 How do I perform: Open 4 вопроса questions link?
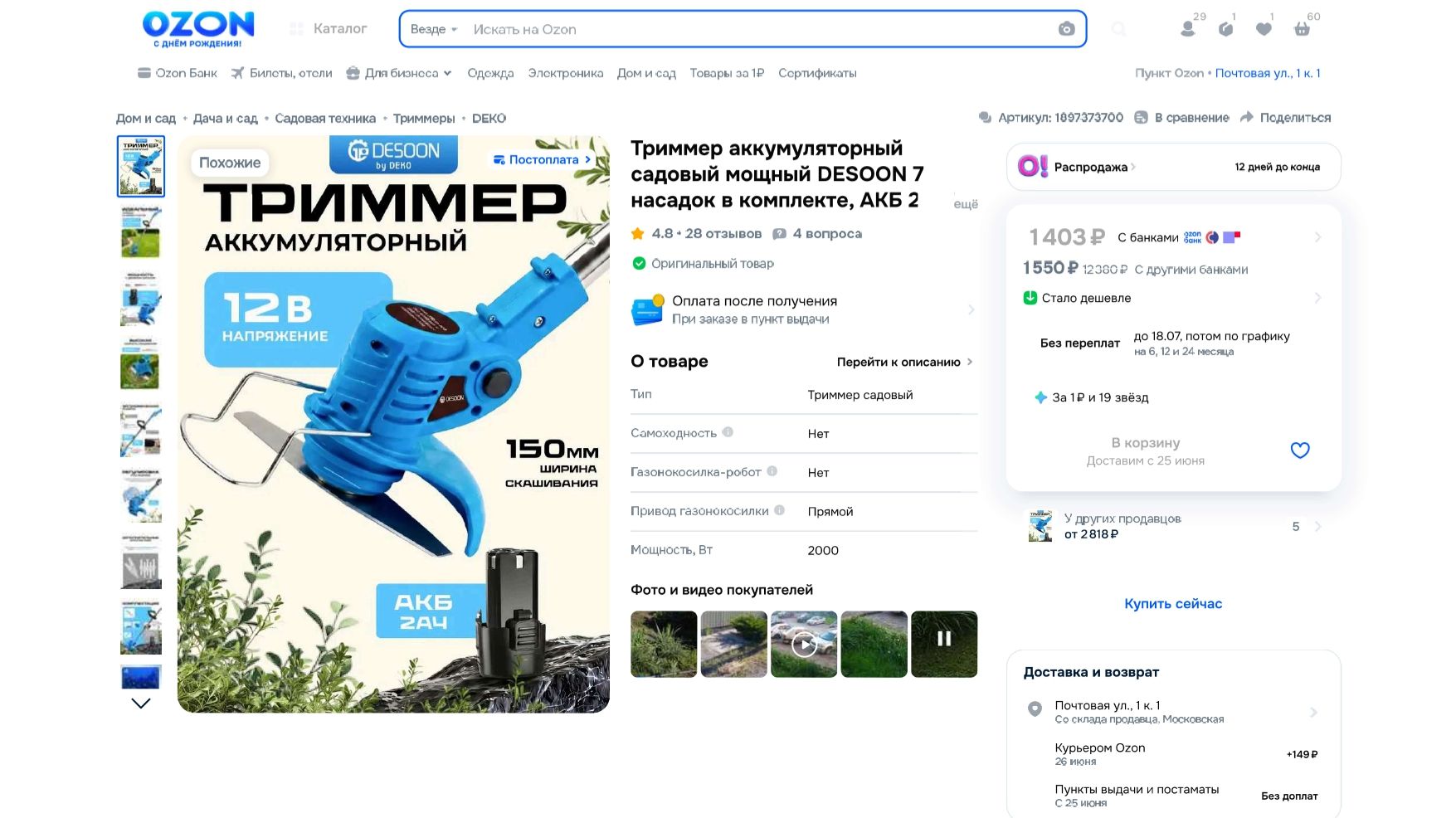[817, 234]
